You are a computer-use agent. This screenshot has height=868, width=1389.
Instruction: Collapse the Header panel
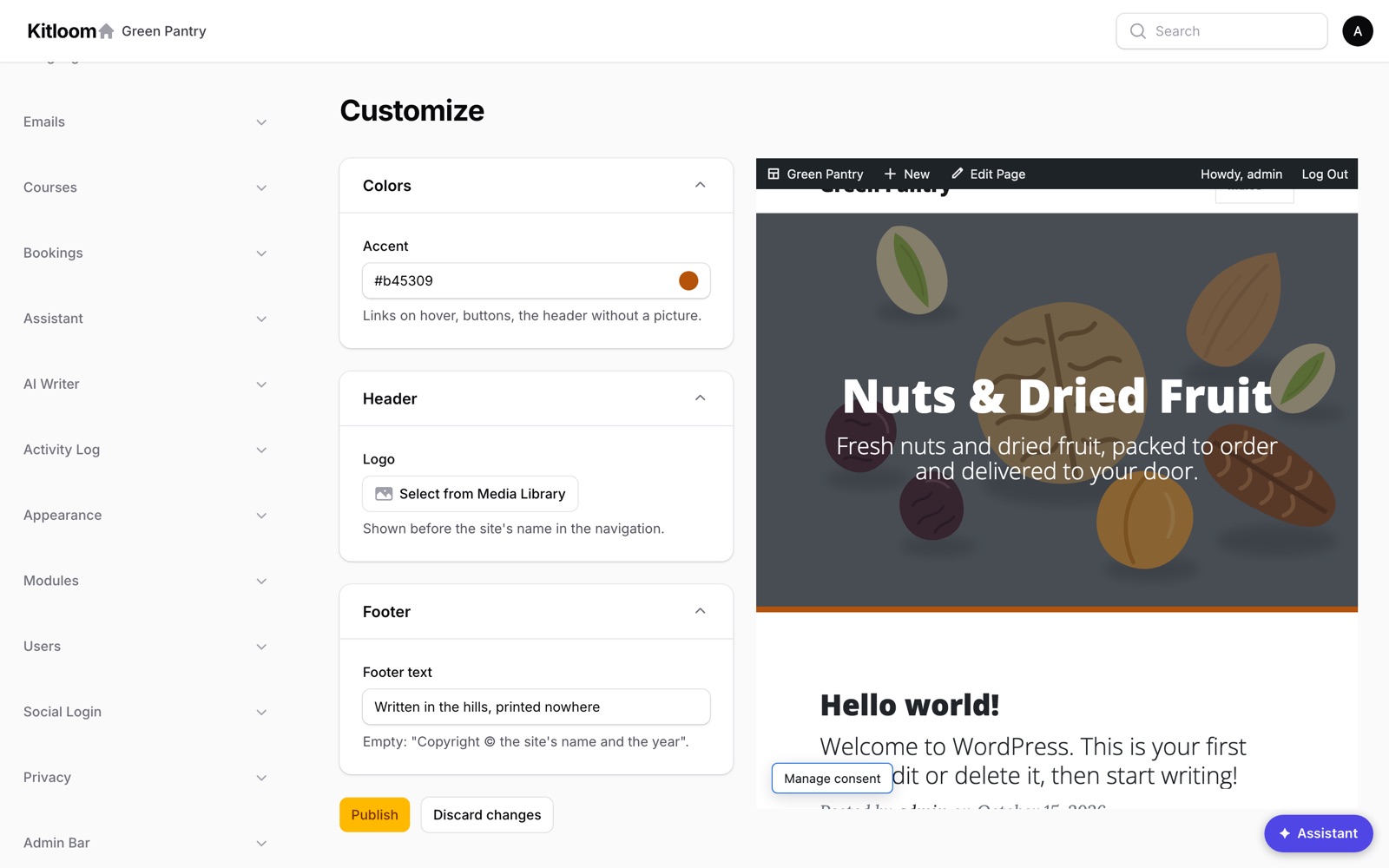pyautogui.click(x=700, y=398)
